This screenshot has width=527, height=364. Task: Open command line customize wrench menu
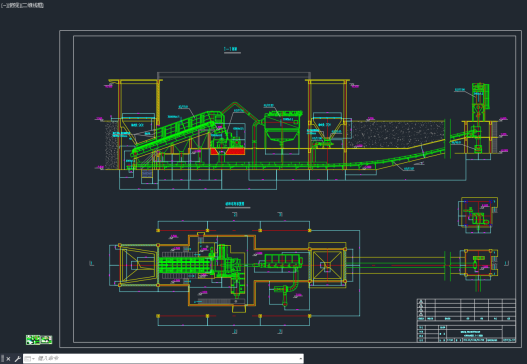[17, 359]
